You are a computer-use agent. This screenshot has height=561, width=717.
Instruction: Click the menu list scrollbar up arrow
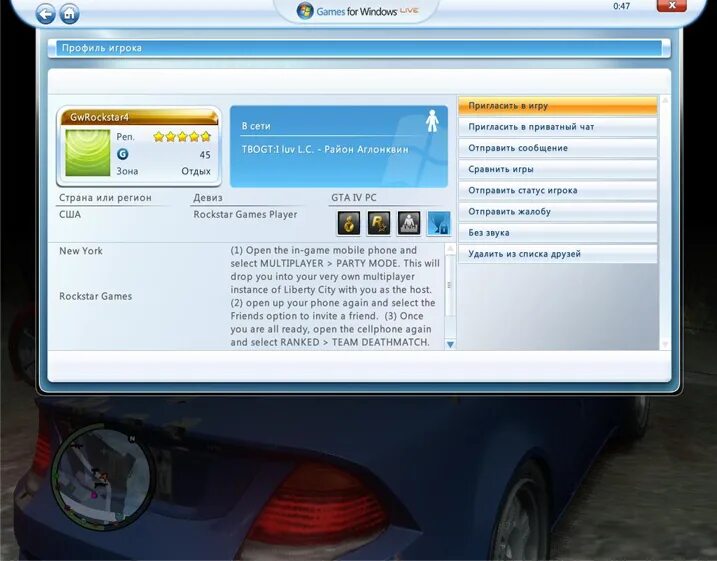pyautogui.click(x=665, y=100)
